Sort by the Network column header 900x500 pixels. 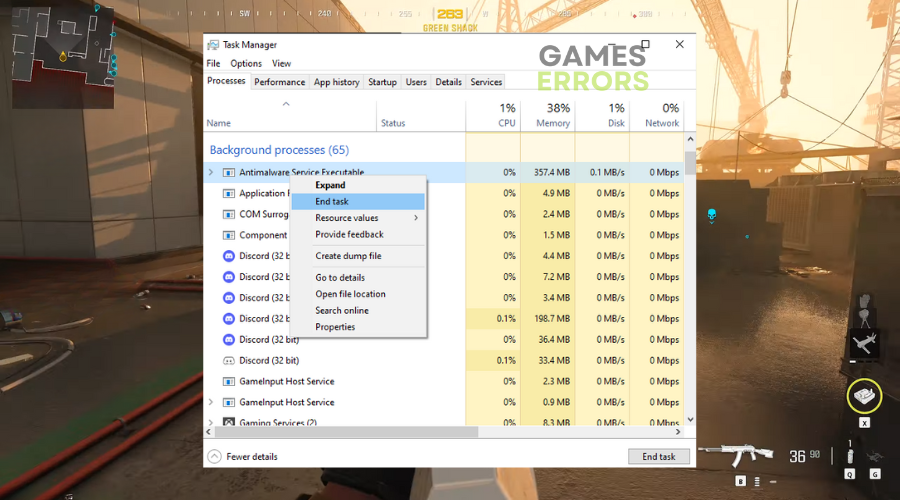coord(657,115)
